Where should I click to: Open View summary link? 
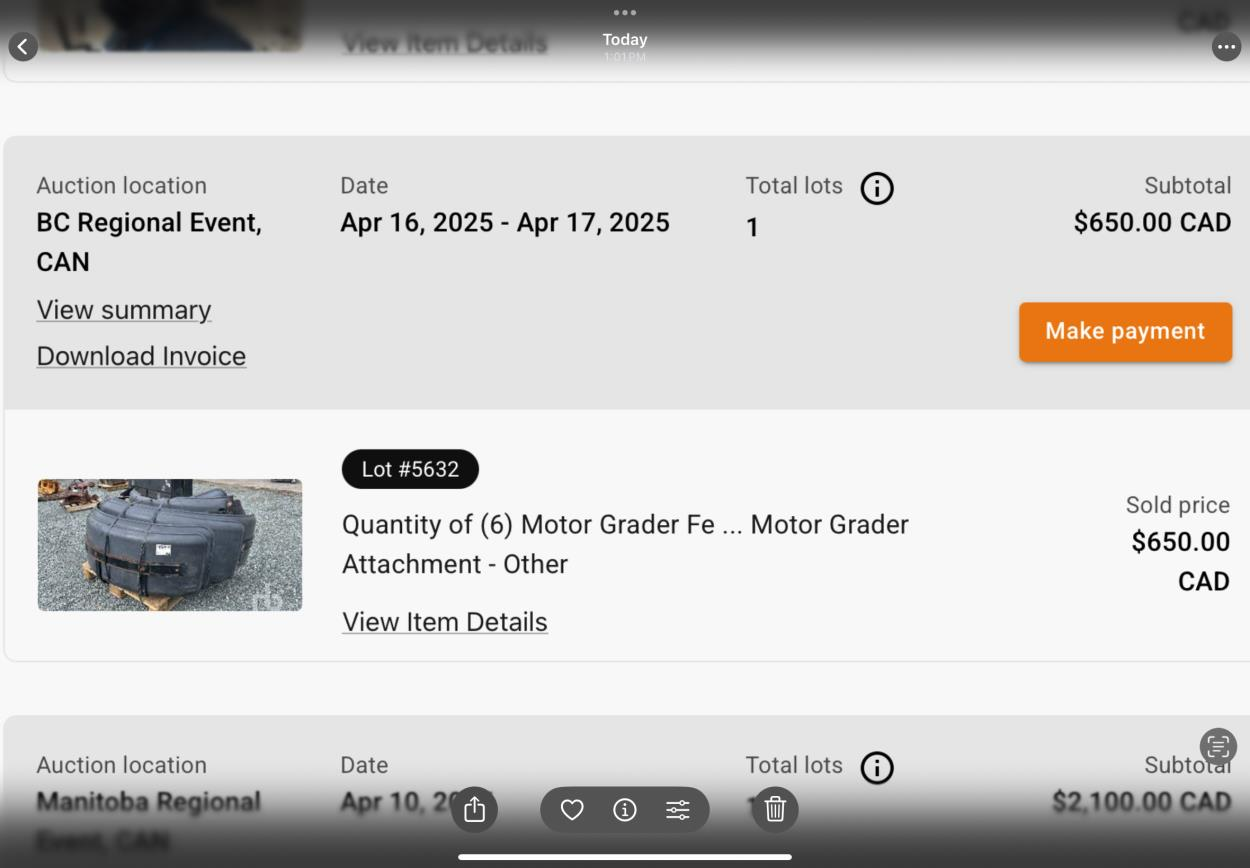(x=124, y=310)
